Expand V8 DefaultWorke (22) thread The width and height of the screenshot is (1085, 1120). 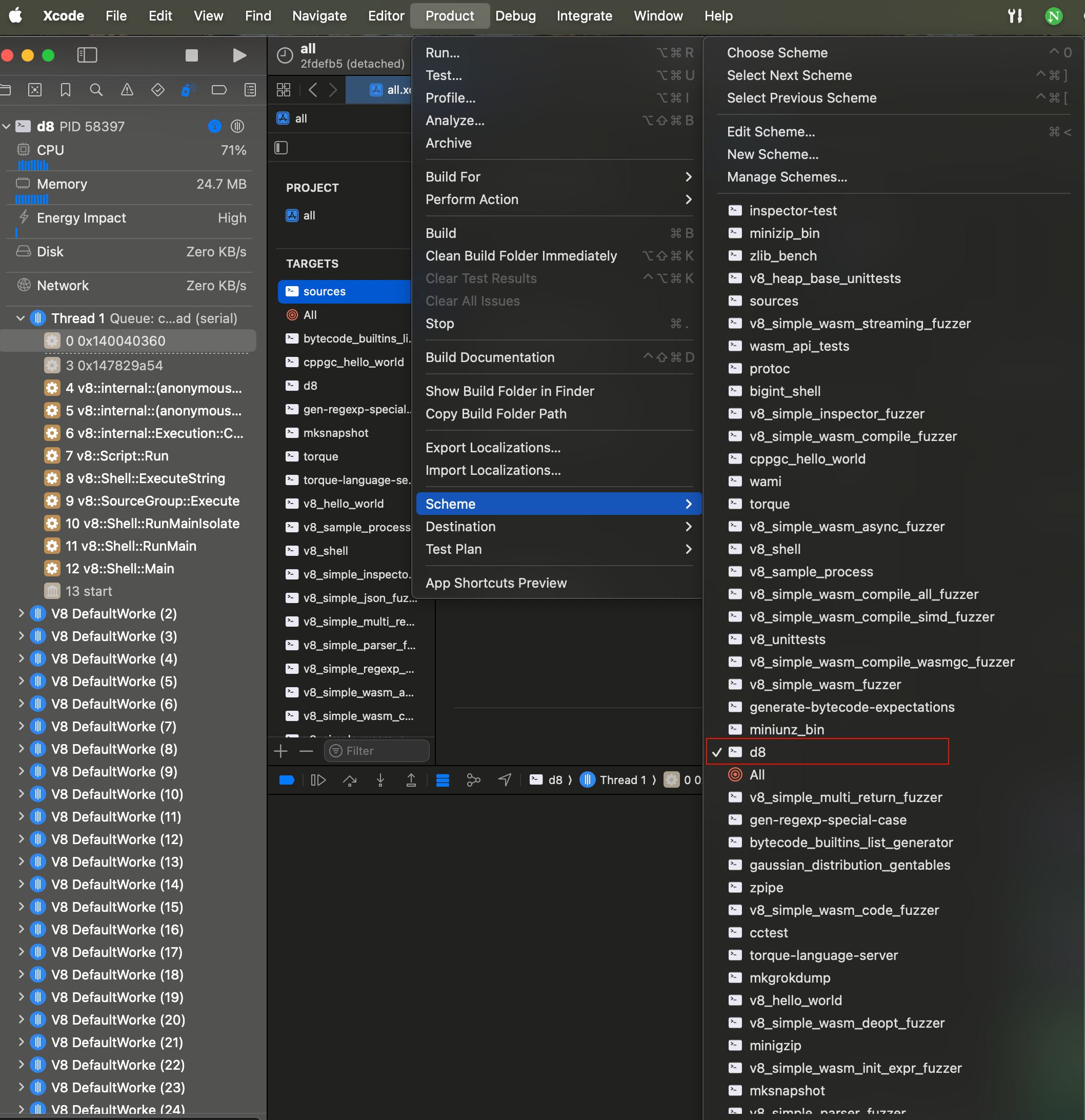(x=21, y=1065)
